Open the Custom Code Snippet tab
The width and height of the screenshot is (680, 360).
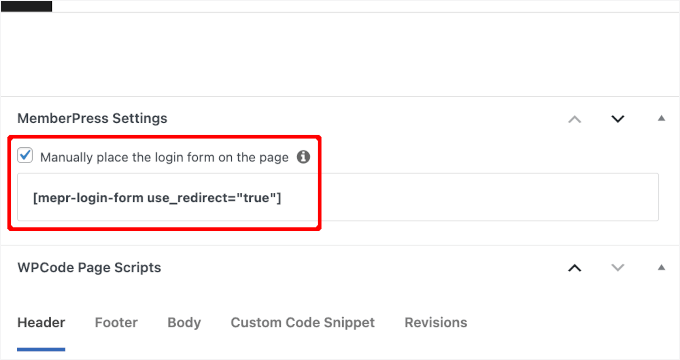[x=303, y=323]
